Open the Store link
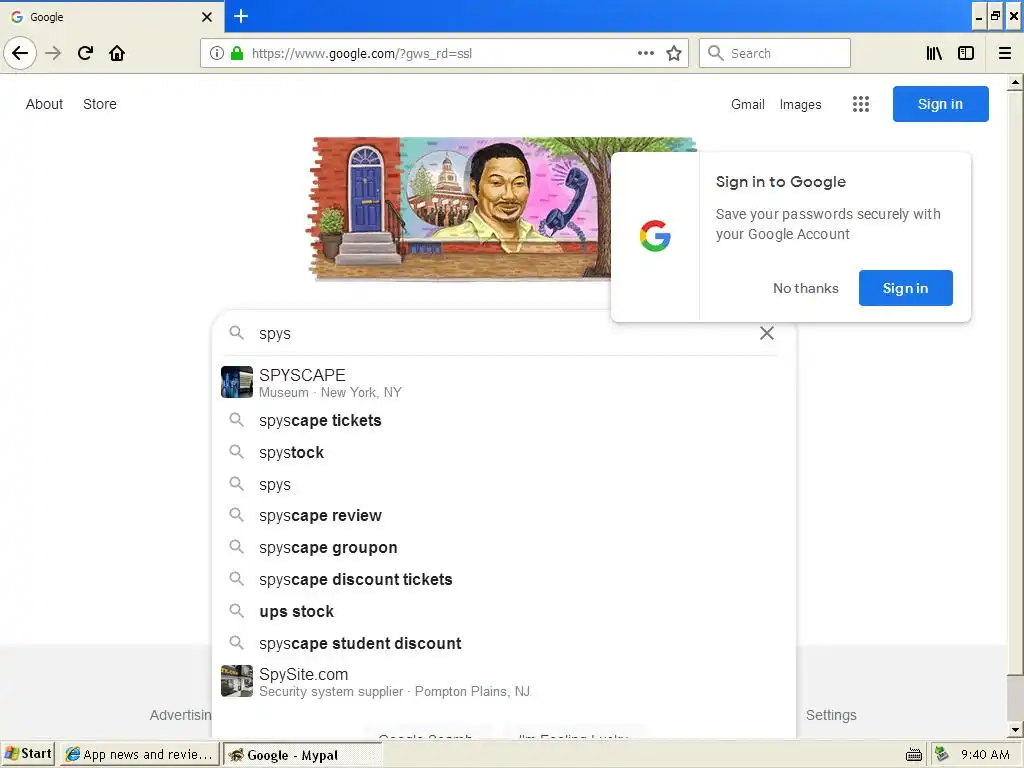Viewport: 1024px width, 768px height. tap(100, 104)
